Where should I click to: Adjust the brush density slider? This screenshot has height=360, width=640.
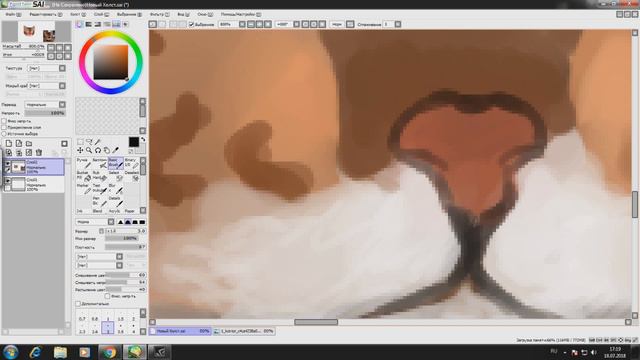tap(125, 247)
